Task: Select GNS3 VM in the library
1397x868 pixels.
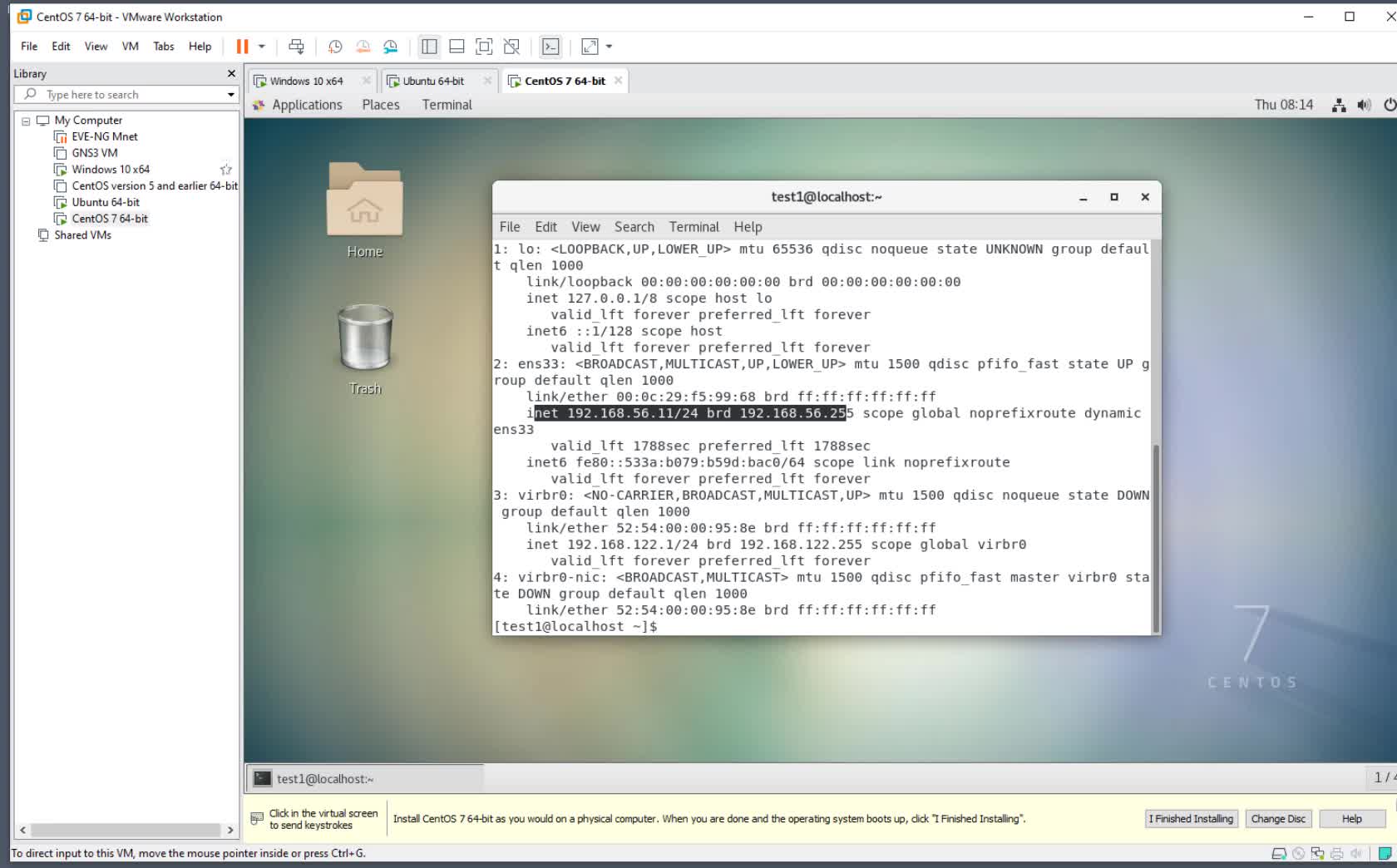Action: 94,153
